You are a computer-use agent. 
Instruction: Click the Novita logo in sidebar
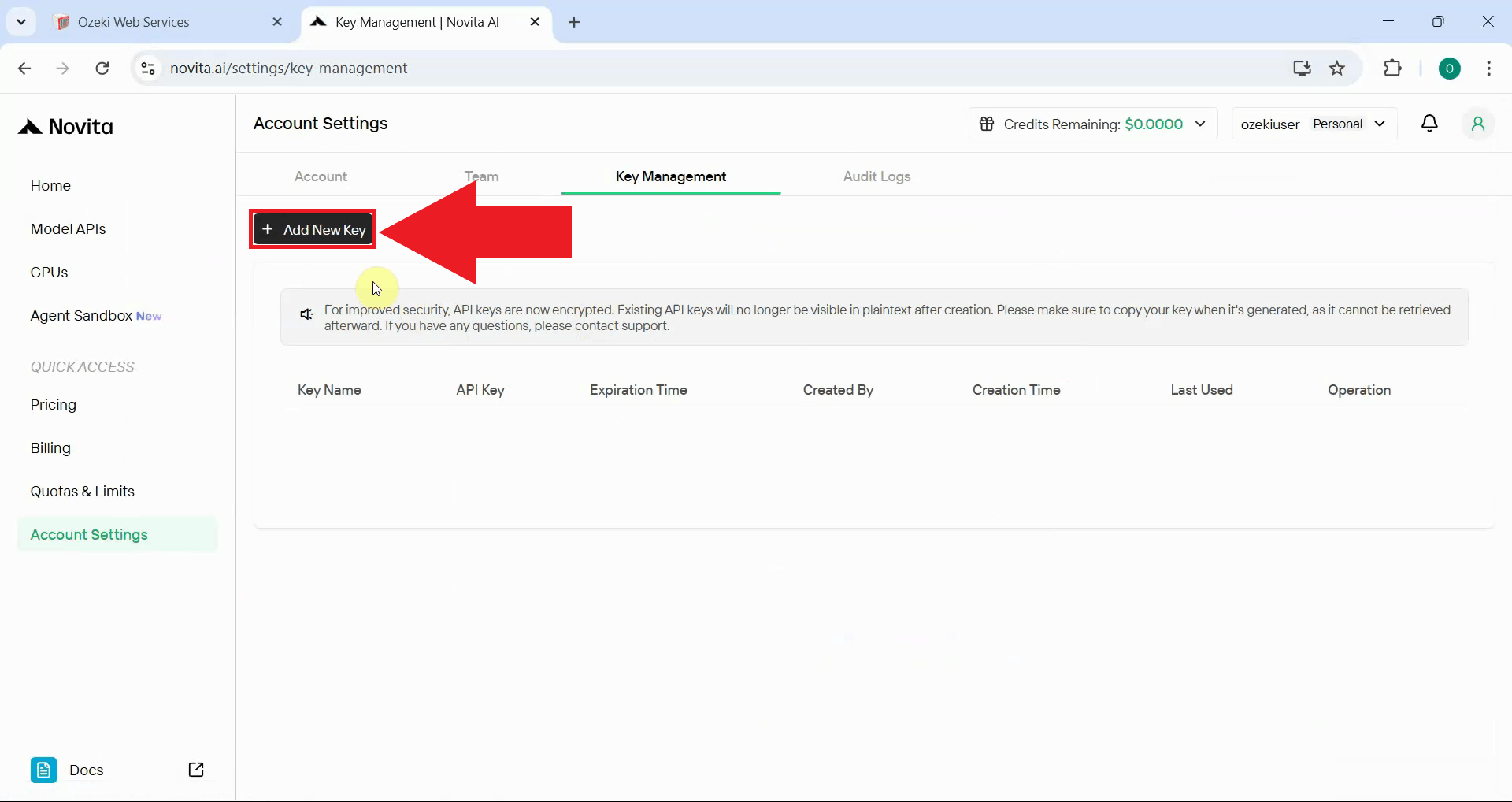click(65, 126)
